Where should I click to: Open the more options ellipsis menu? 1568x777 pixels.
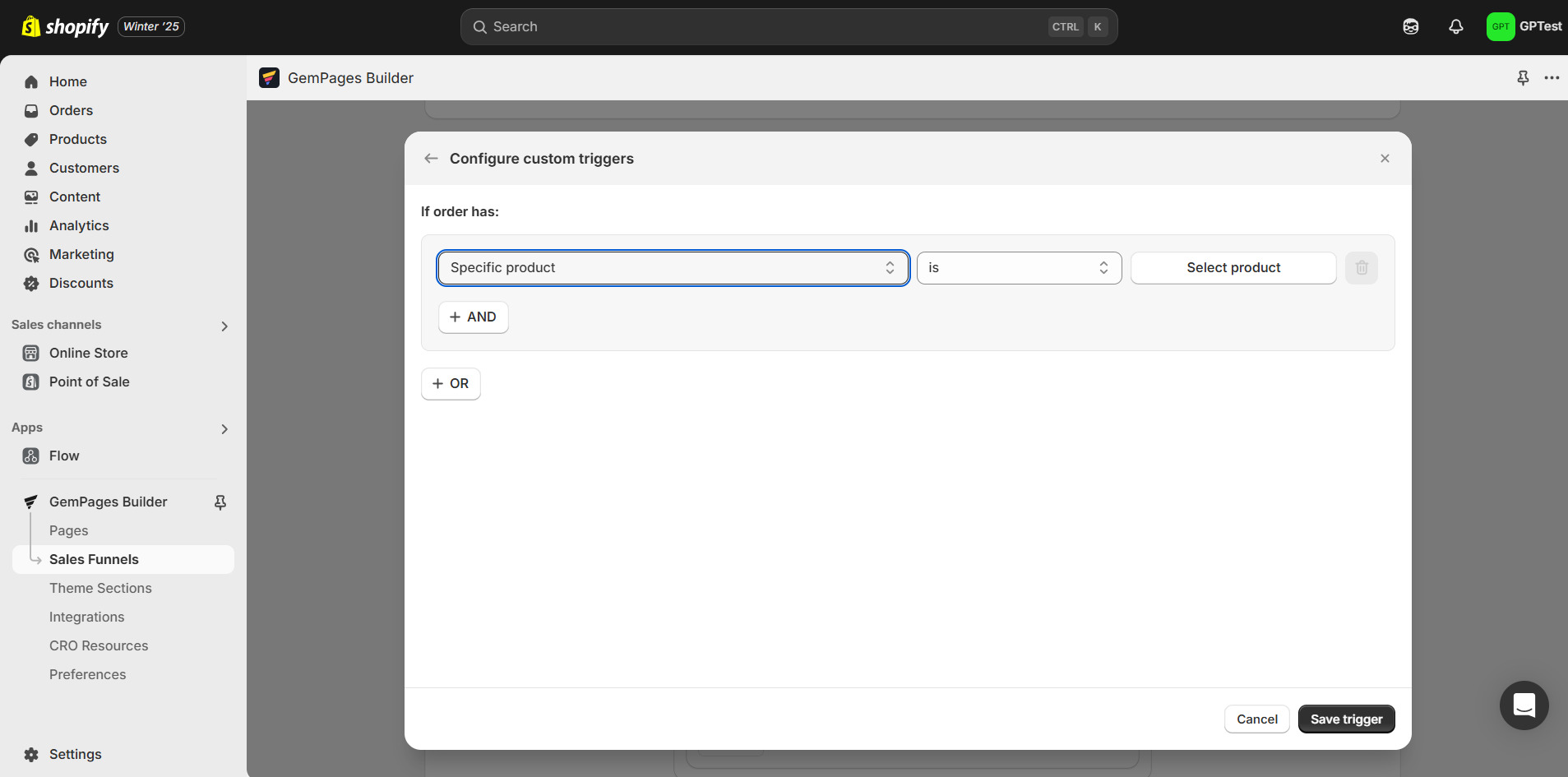point(1552,78)
